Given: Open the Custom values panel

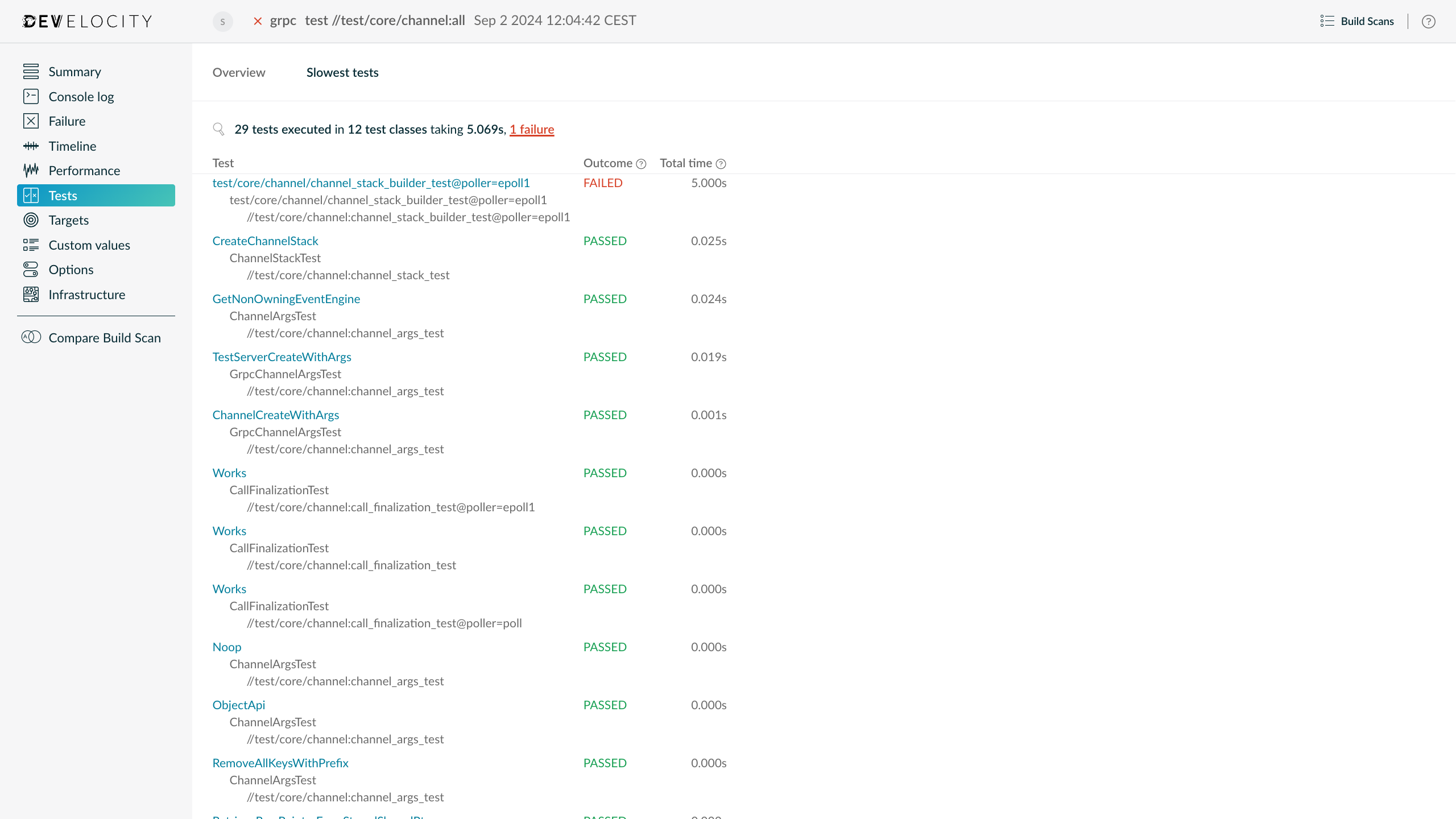Looking at the screenshot, I should [x=89, y=245].
